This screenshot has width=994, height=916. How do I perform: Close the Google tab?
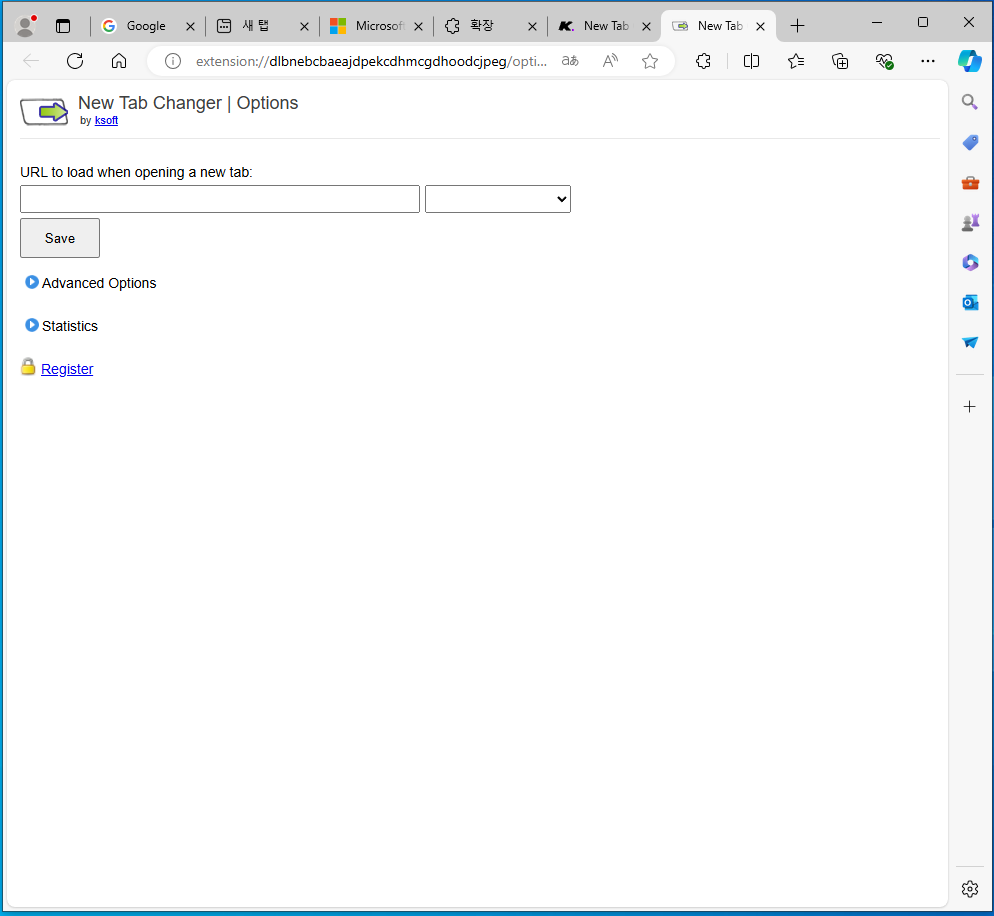[190, 26]
